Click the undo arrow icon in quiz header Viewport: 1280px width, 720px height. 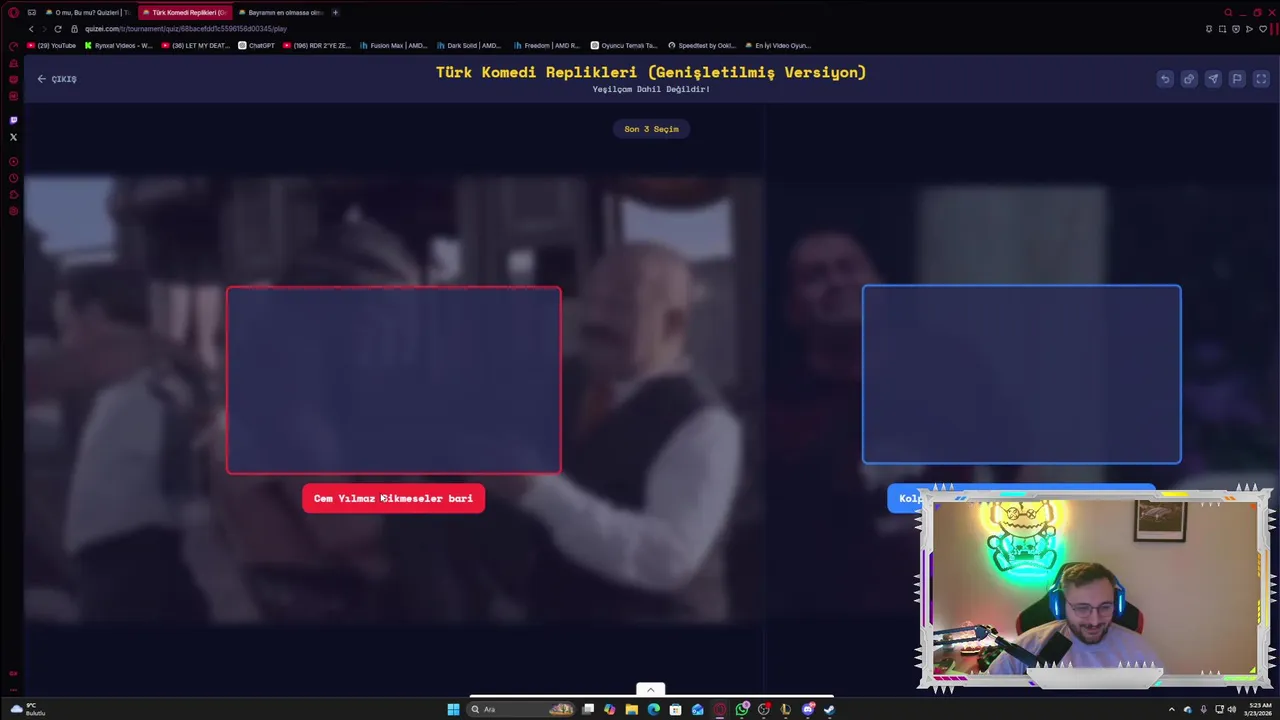[1165, 79]
